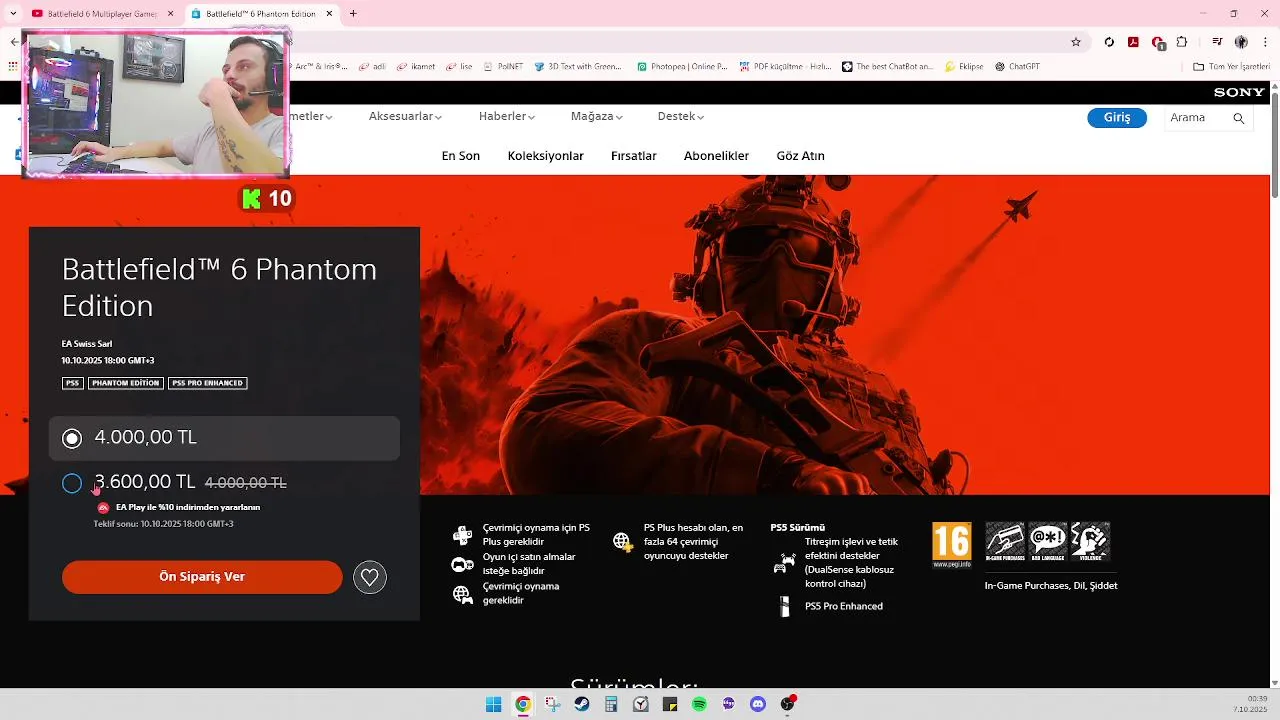Image resolution: width=1280 pixels, height=720 pixels.
Task: Click the Ön Sipariş Ver button
Action: [x=202, y=577]
